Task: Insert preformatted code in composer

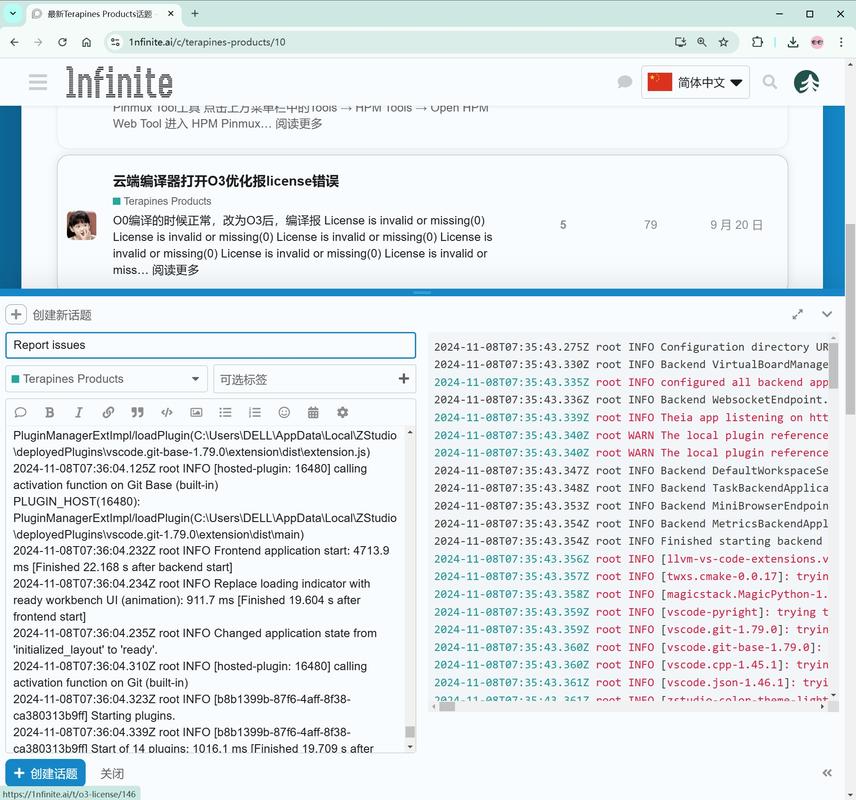Action: click(167, 412)
